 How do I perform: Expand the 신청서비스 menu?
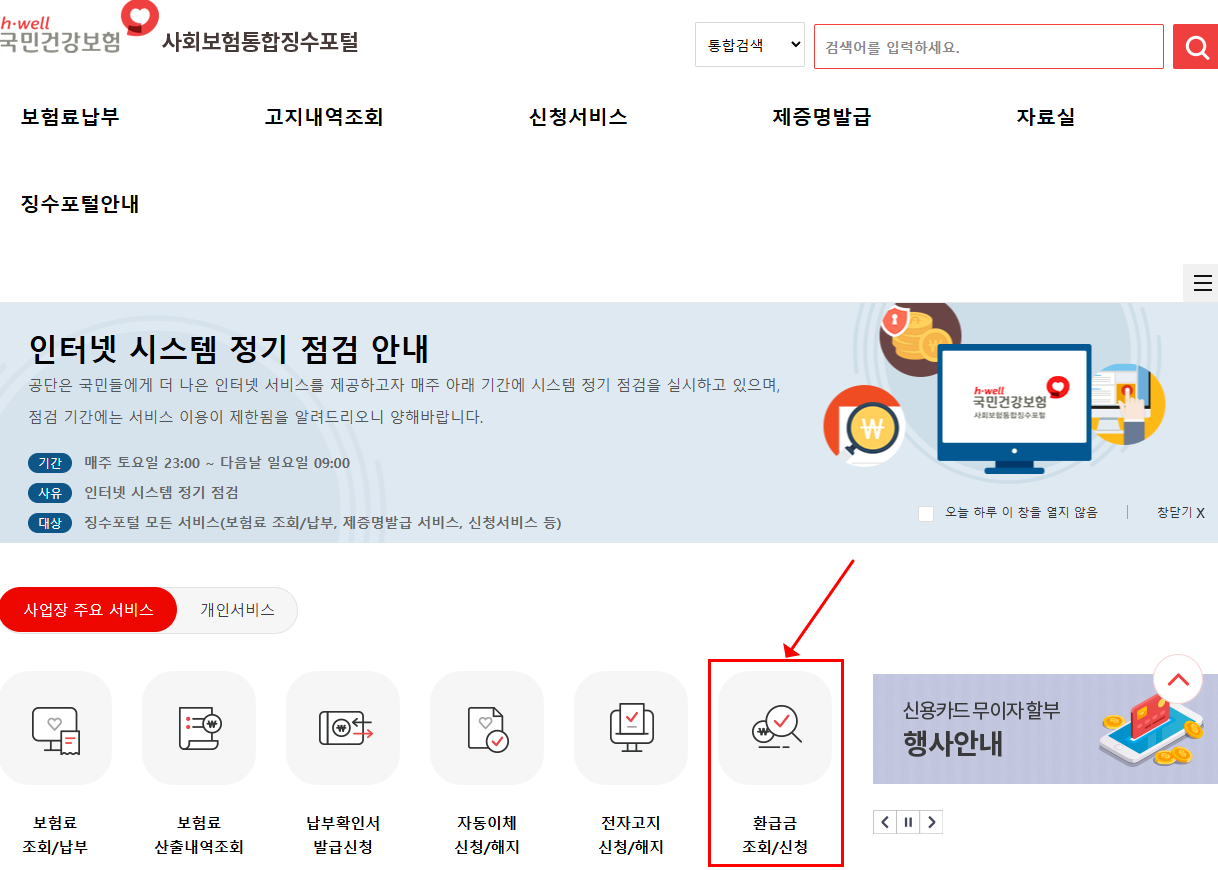[x=577, y=117]
